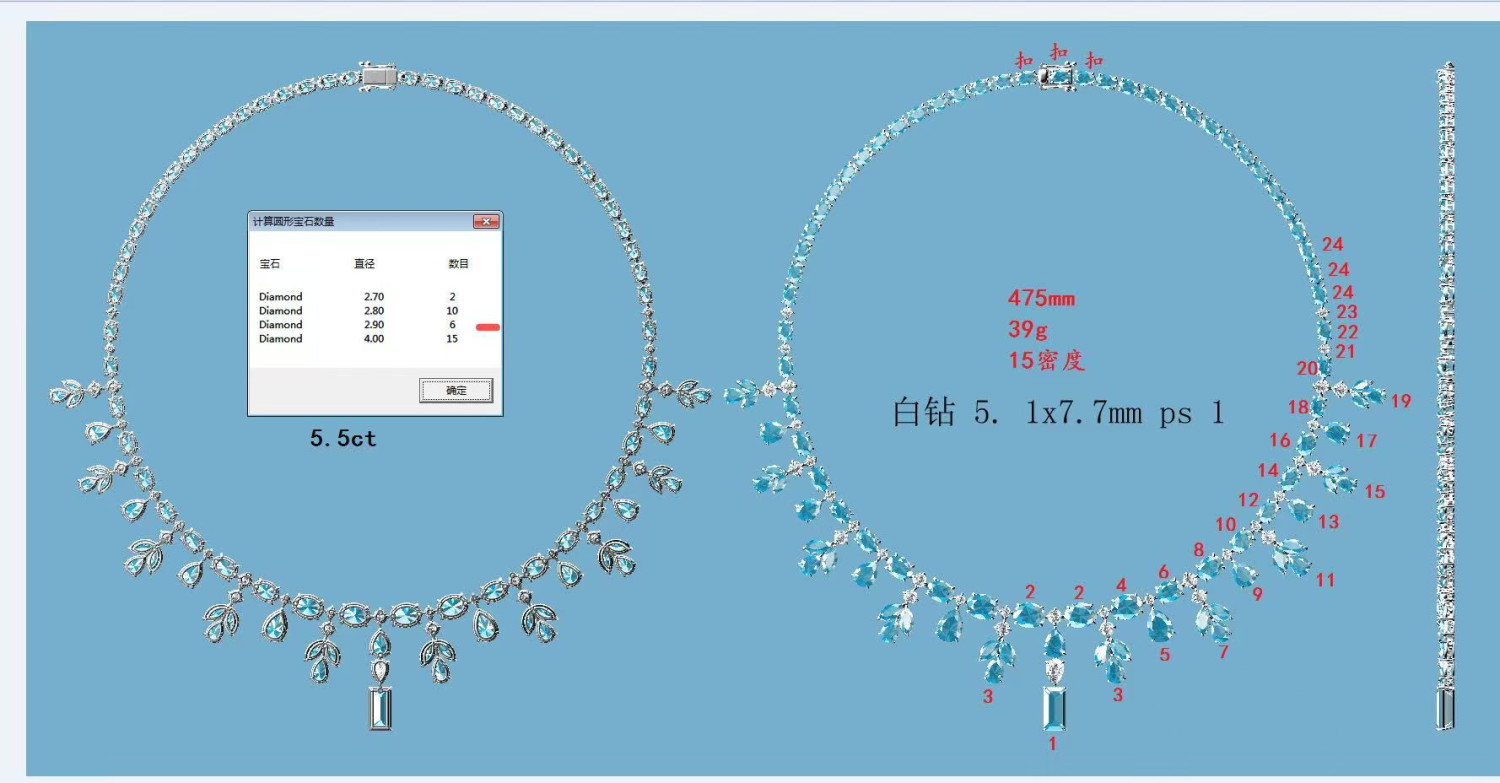Click the 确定 button in the dialog
Screen dimensions: 1500x783
click(456, 390)
